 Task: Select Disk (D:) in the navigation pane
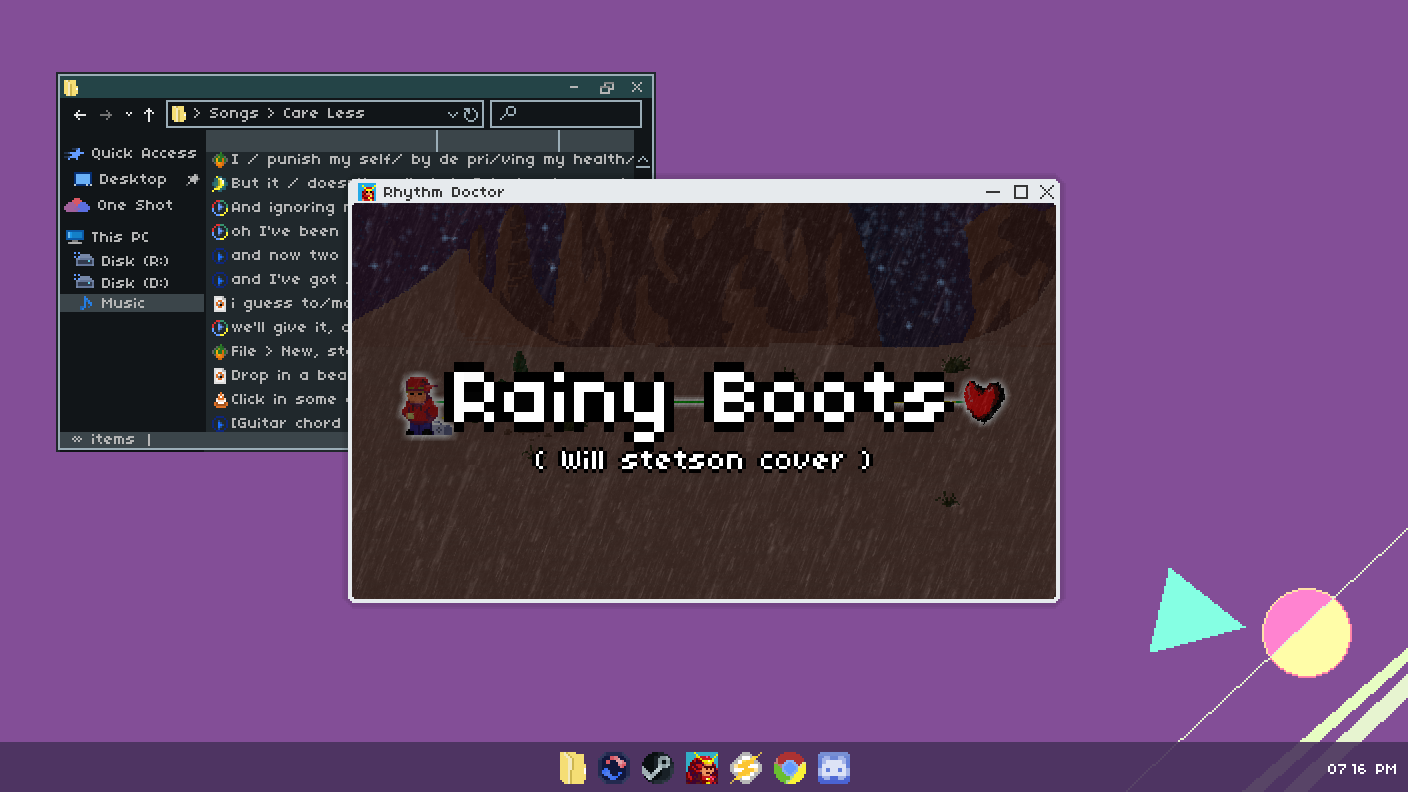pos(134,283)
